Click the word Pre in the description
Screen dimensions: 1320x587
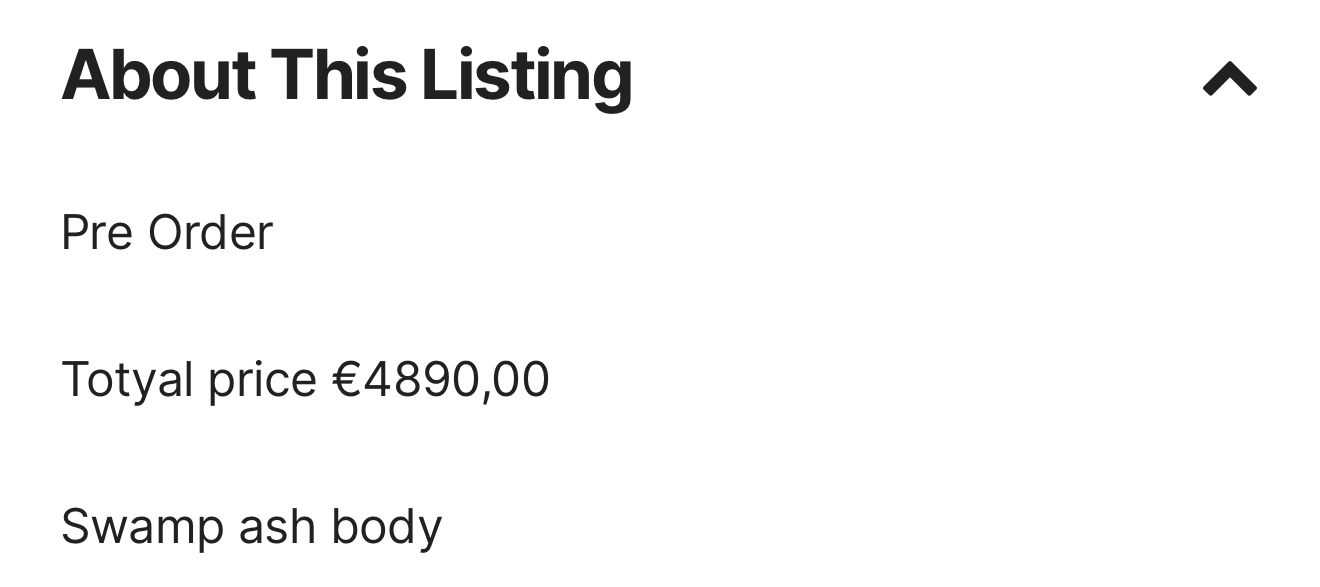[x=98, y=233]
